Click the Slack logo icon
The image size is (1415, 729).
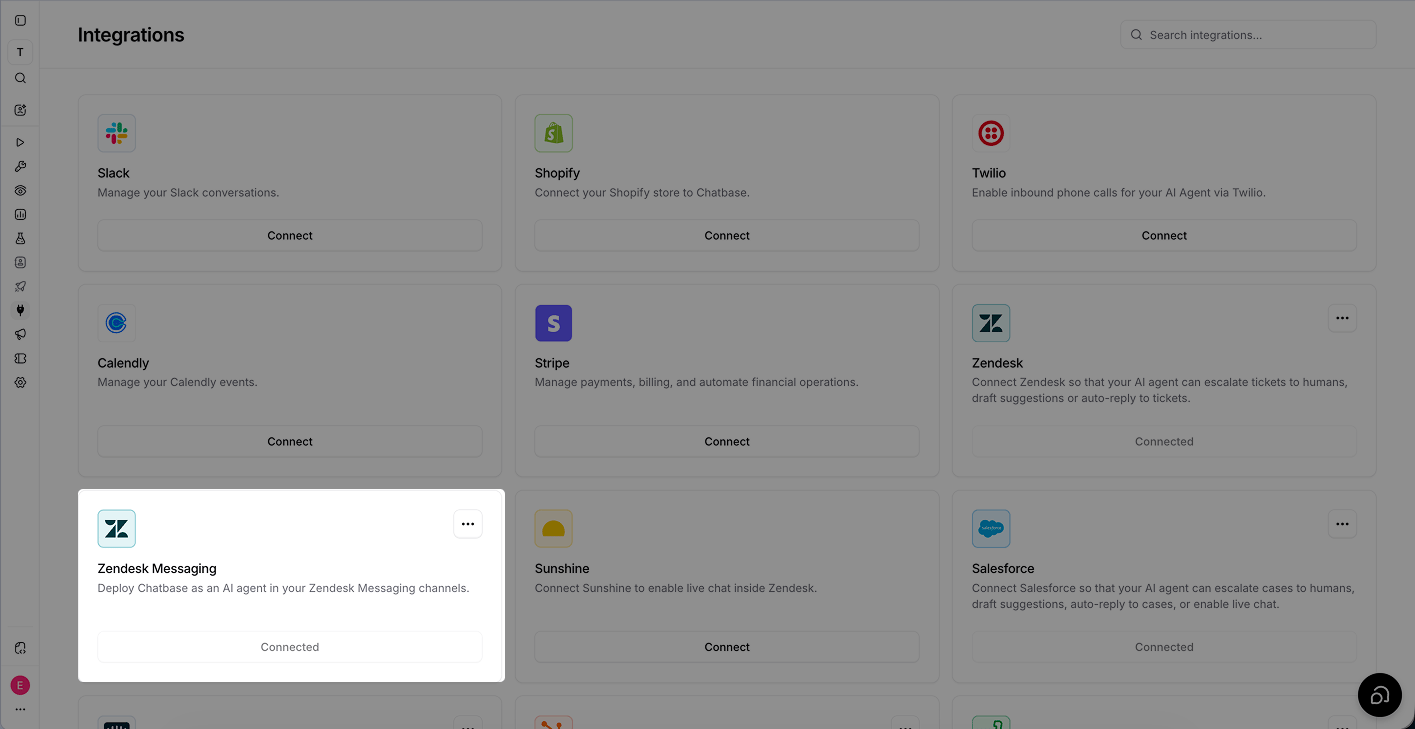117,133
